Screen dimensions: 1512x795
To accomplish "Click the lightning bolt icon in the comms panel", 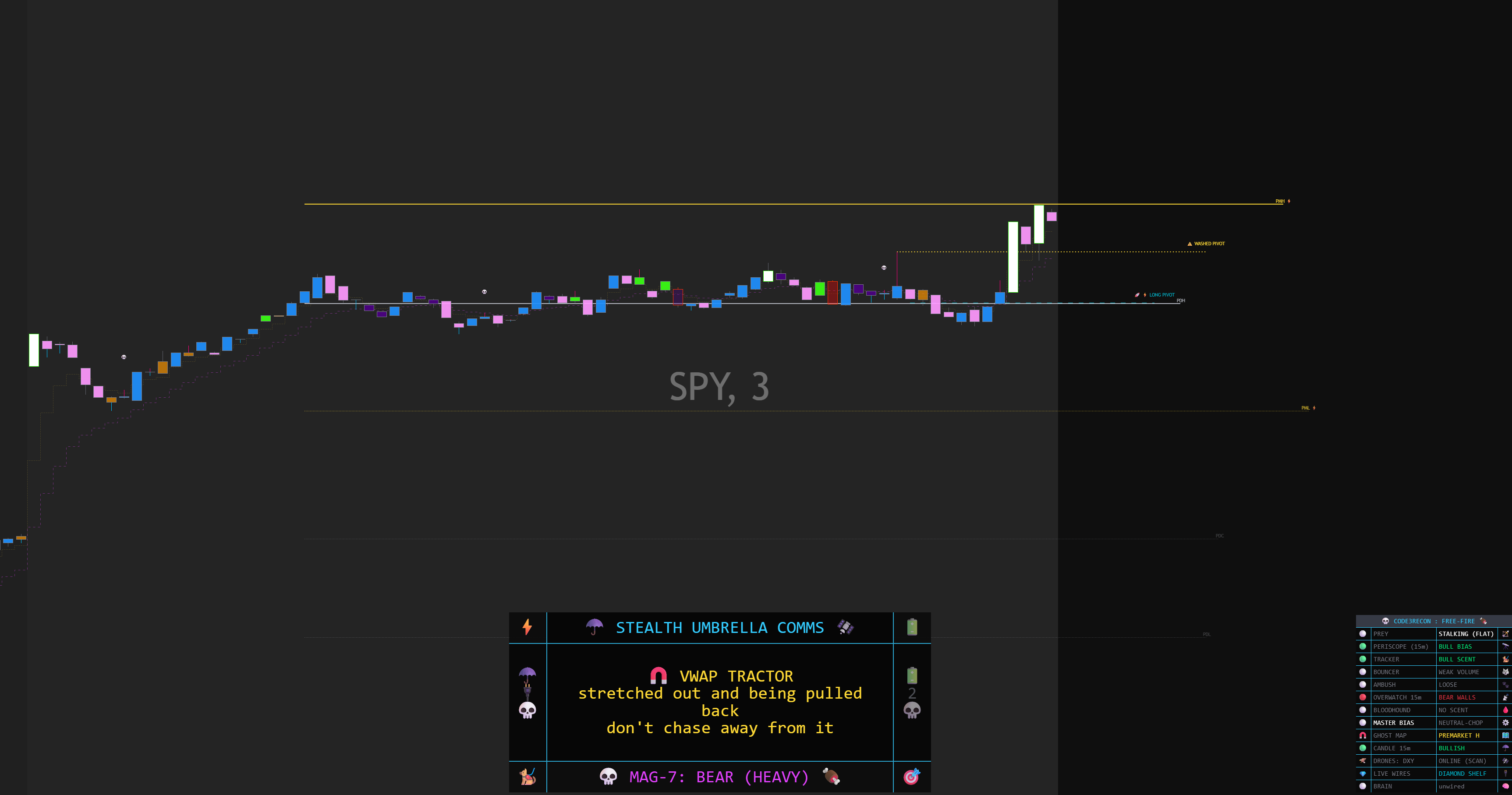I will (x=527, y=627).
